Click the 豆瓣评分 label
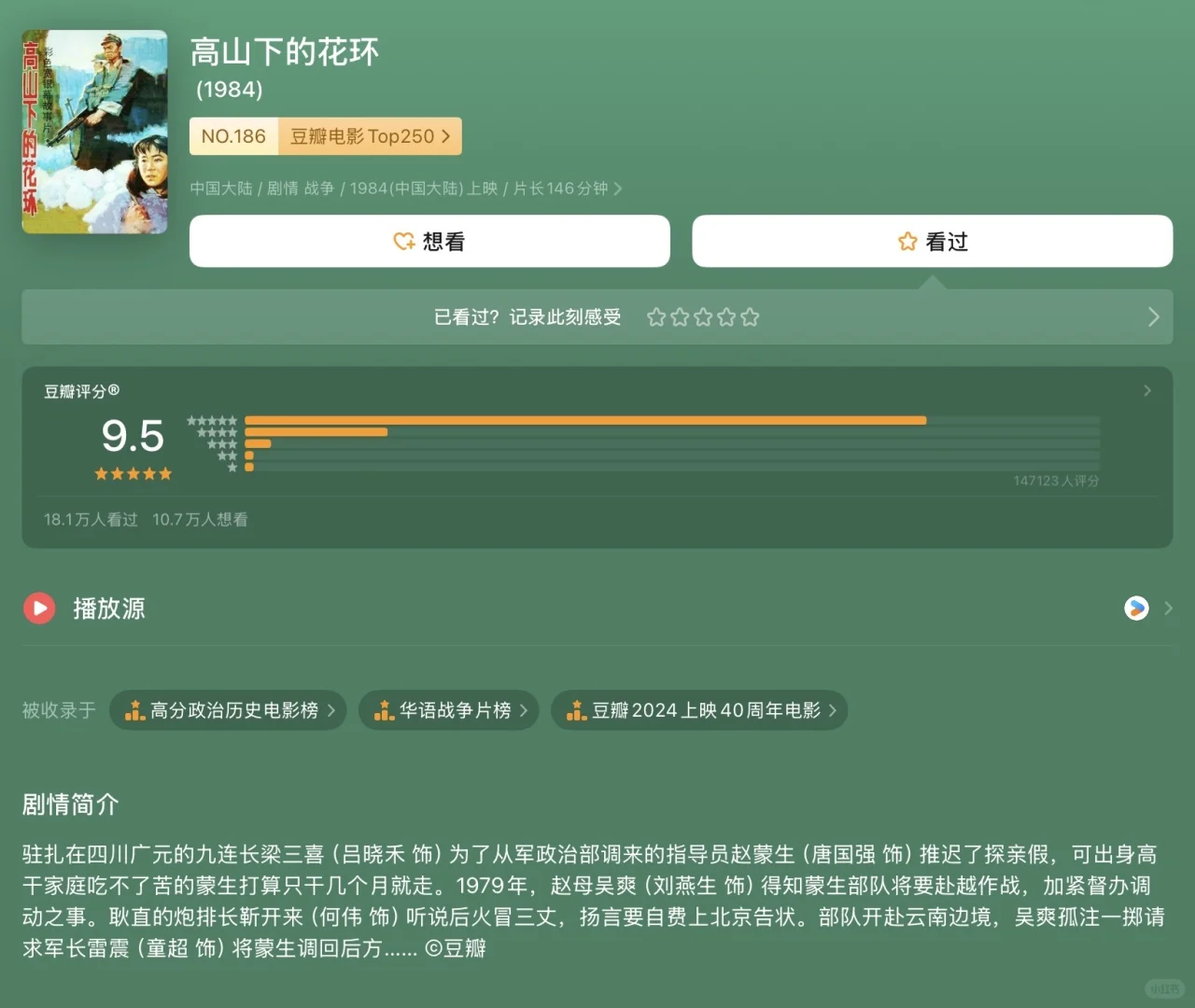Screen dimensions: 1195x1008 coord(81,391)
